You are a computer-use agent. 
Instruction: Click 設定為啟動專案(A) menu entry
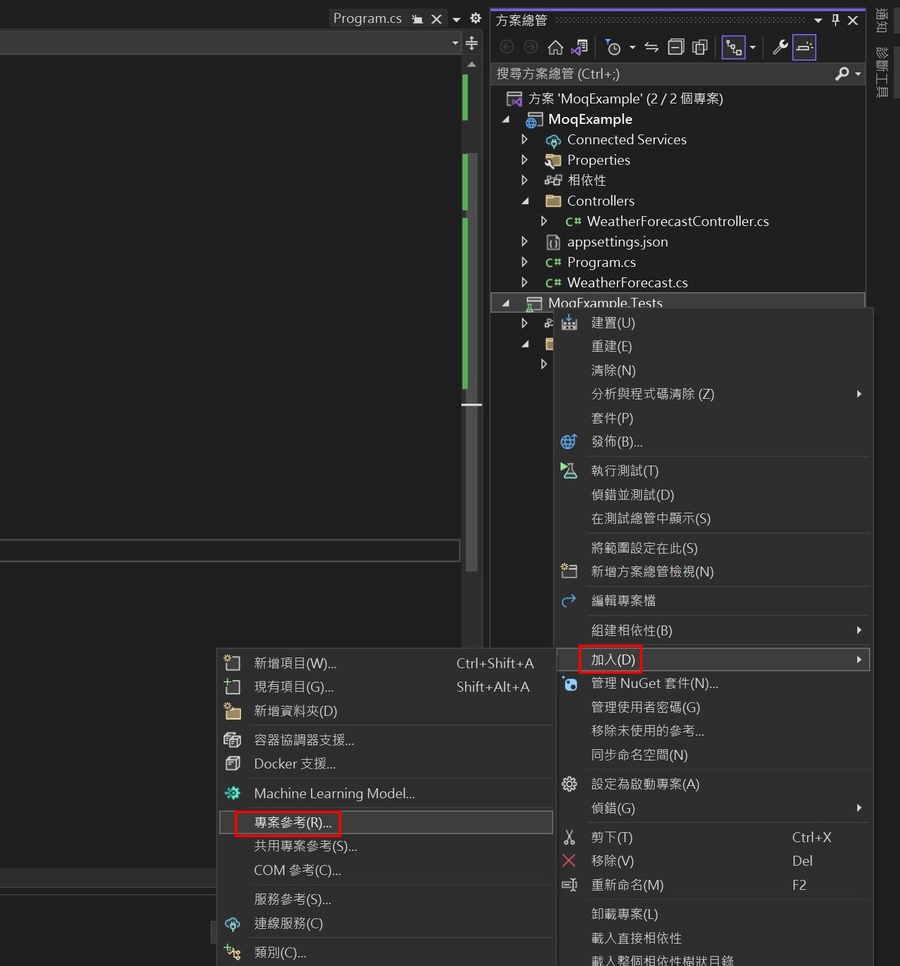(645, 784)
